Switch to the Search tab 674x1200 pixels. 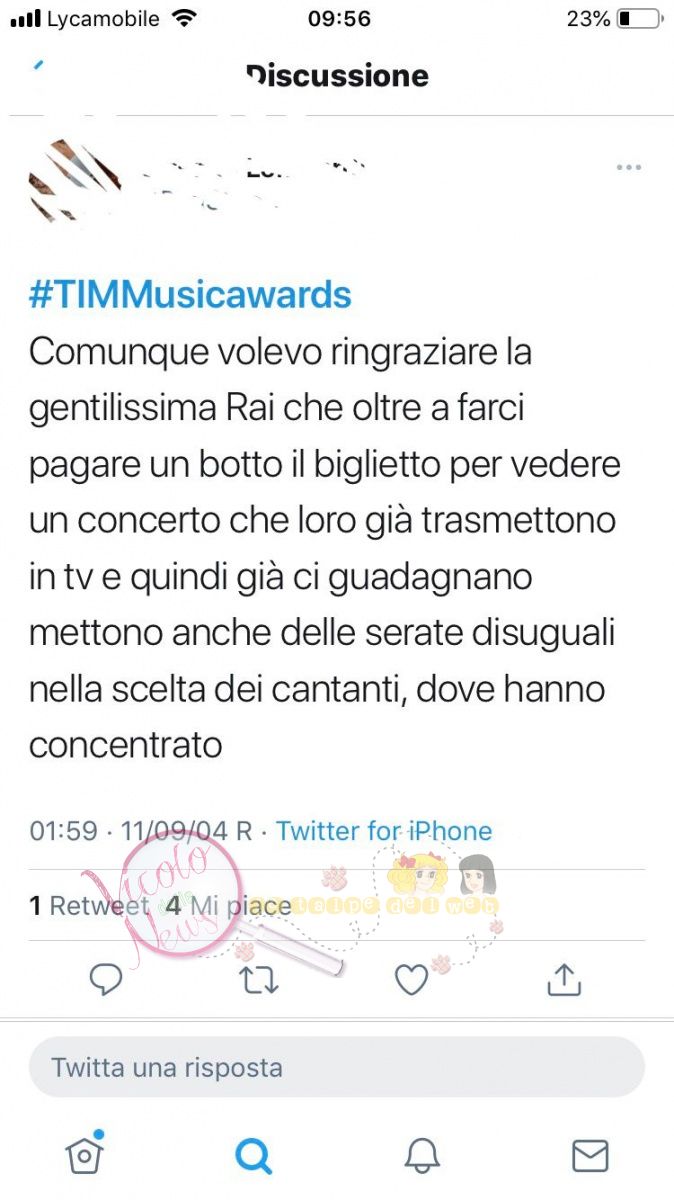pos(253,1156)
